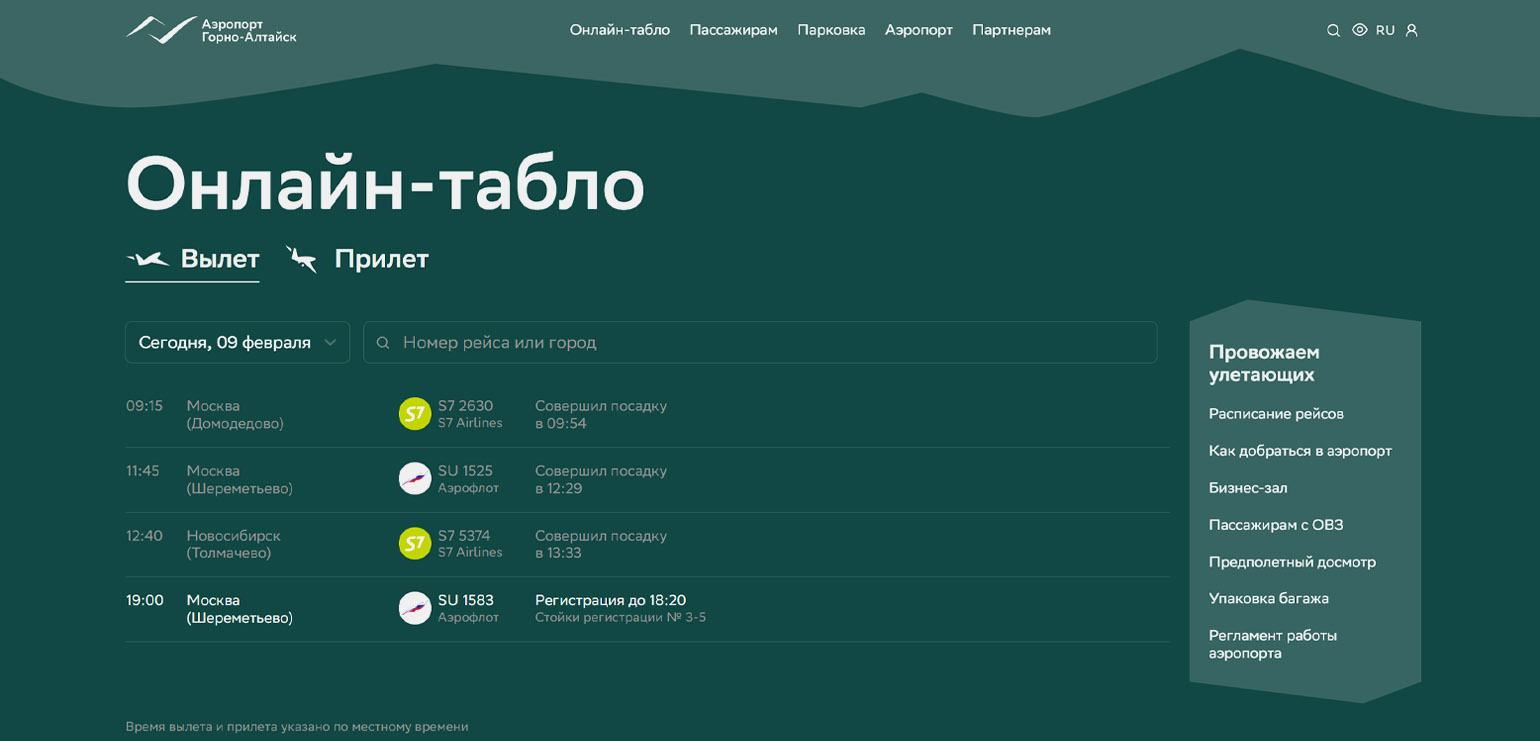Switch language using the RU selector
1540x741 pixels.
tap(1385, 30)
